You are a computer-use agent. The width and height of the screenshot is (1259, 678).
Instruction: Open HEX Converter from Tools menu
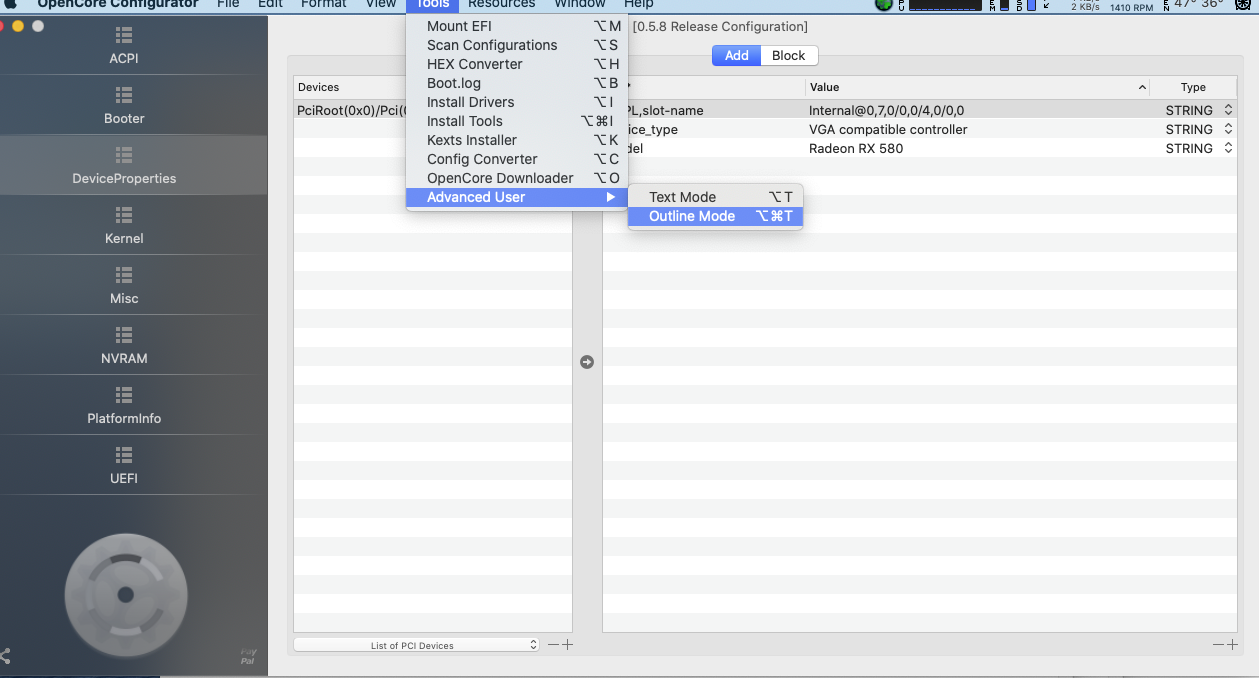[x=515, y=64]
